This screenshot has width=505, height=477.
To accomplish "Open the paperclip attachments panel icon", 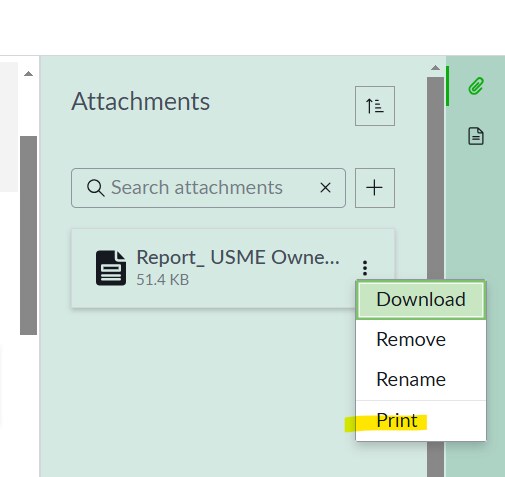I will click(476, 86).
